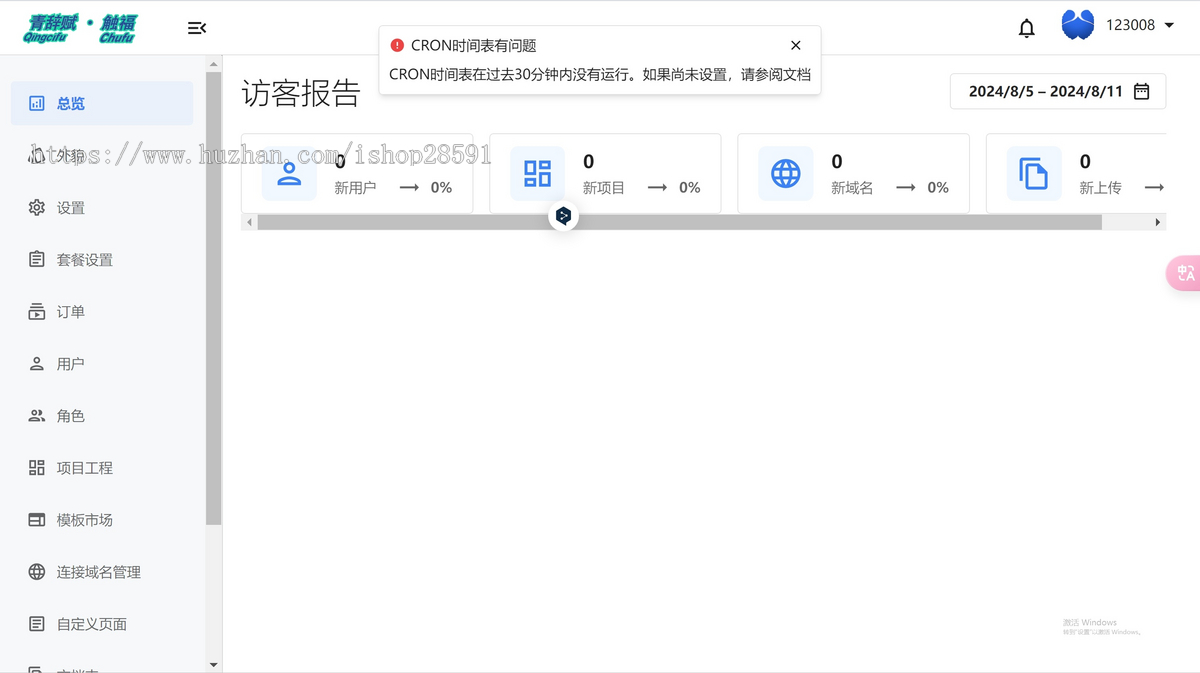Viewport: 1200px width, 673px height.
Task: Click the sidebar vertical scrollbar thumb
Action: click(x=213, y=298)
